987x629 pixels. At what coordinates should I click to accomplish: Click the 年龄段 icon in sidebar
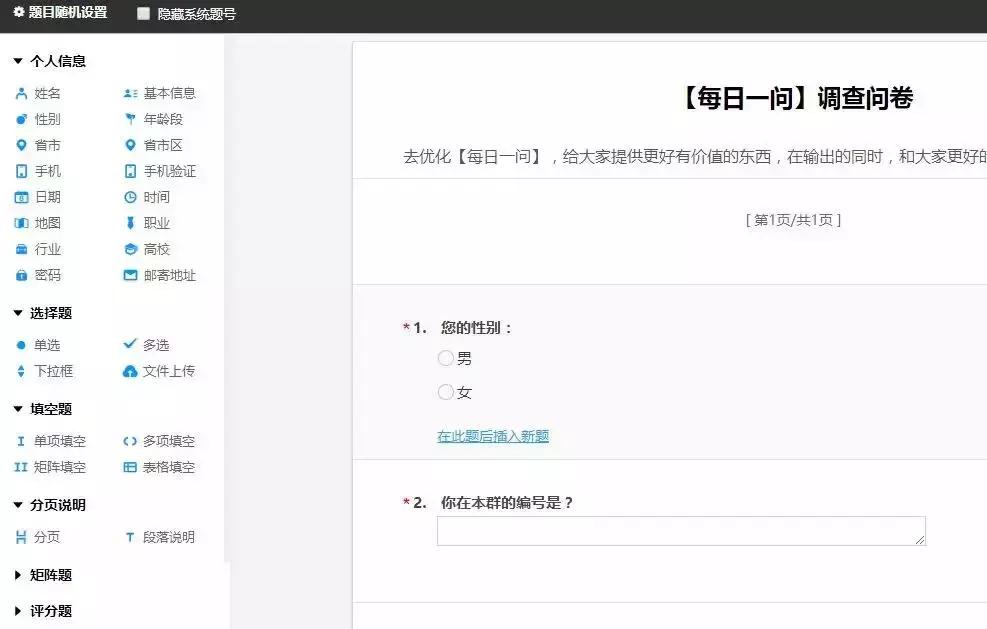tap(130, 119)
